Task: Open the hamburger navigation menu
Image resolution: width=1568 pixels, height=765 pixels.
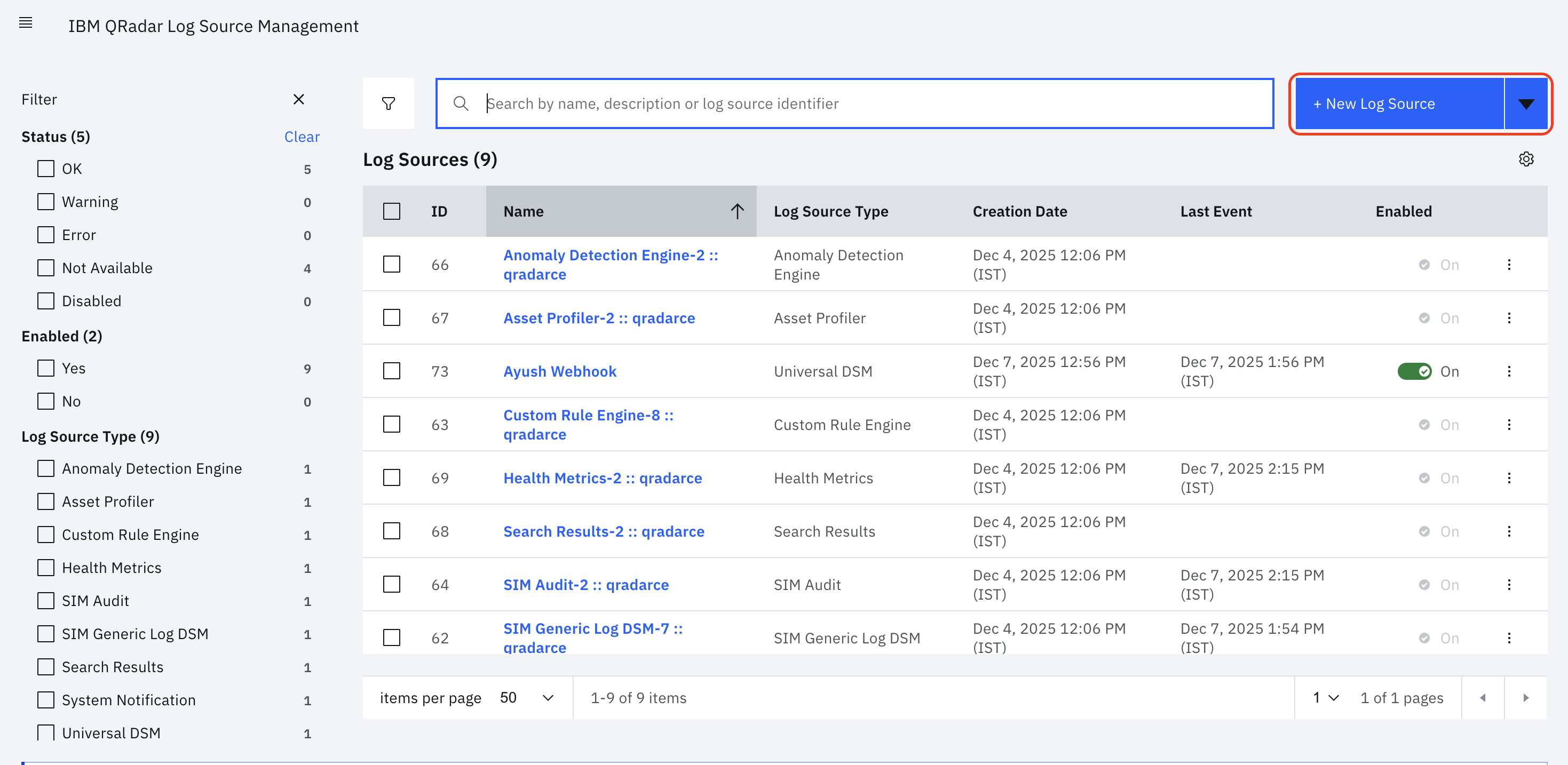Action: (x=26, y=23)
